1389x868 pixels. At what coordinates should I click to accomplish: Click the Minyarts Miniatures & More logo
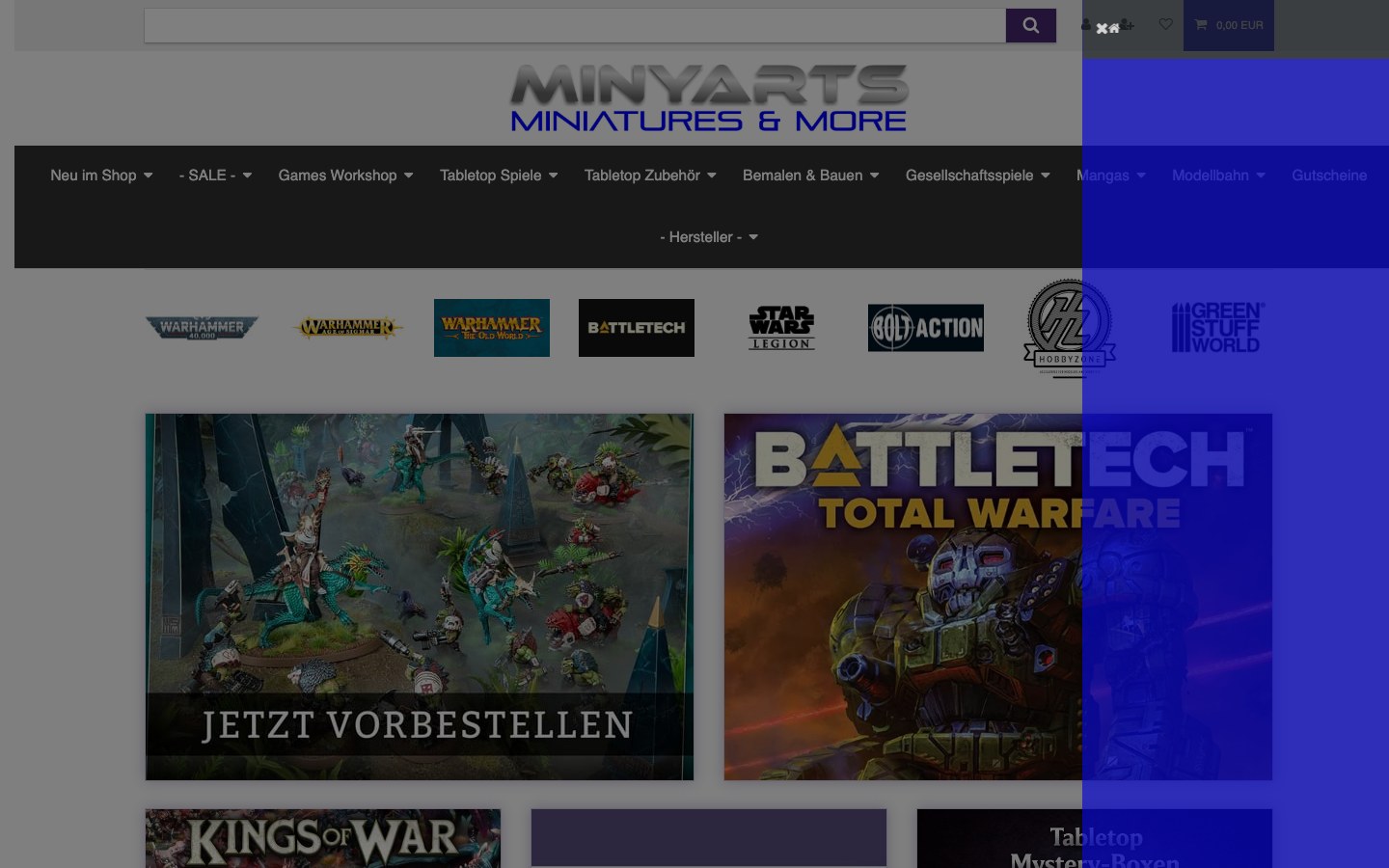point(709,98)
